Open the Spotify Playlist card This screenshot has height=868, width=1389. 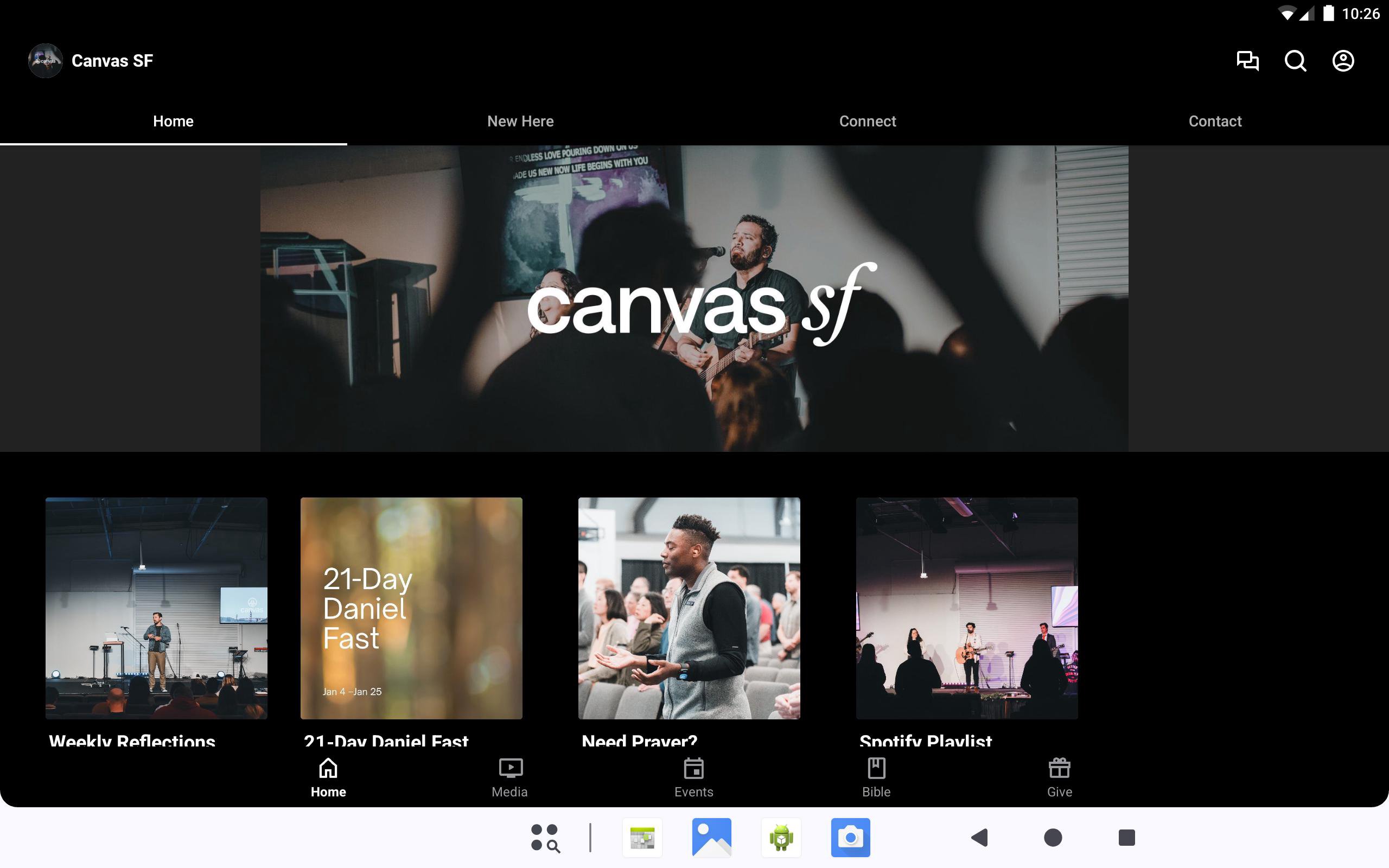tap(966, 608)
